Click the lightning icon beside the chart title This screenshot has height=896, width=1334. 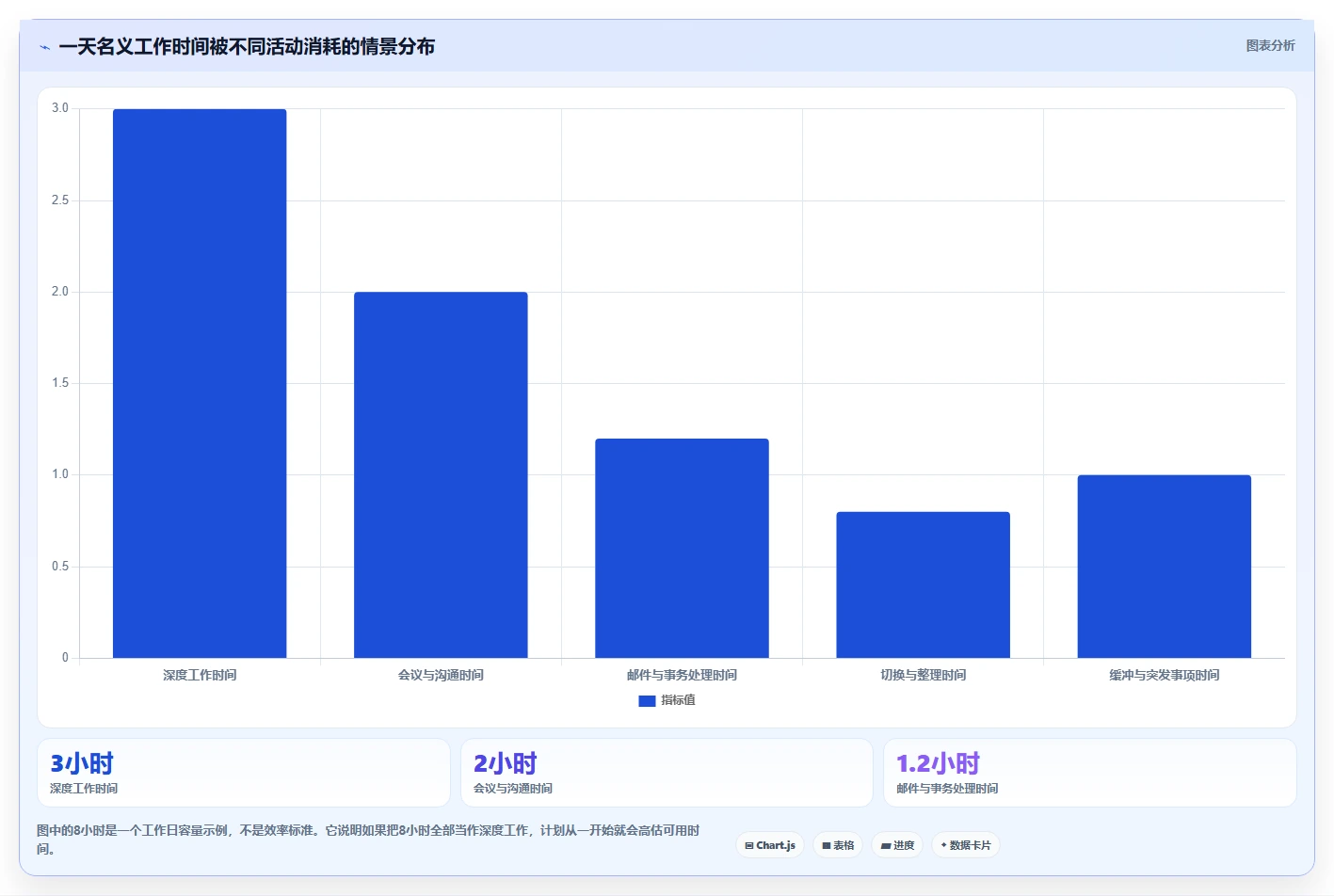tap(44, 47)
